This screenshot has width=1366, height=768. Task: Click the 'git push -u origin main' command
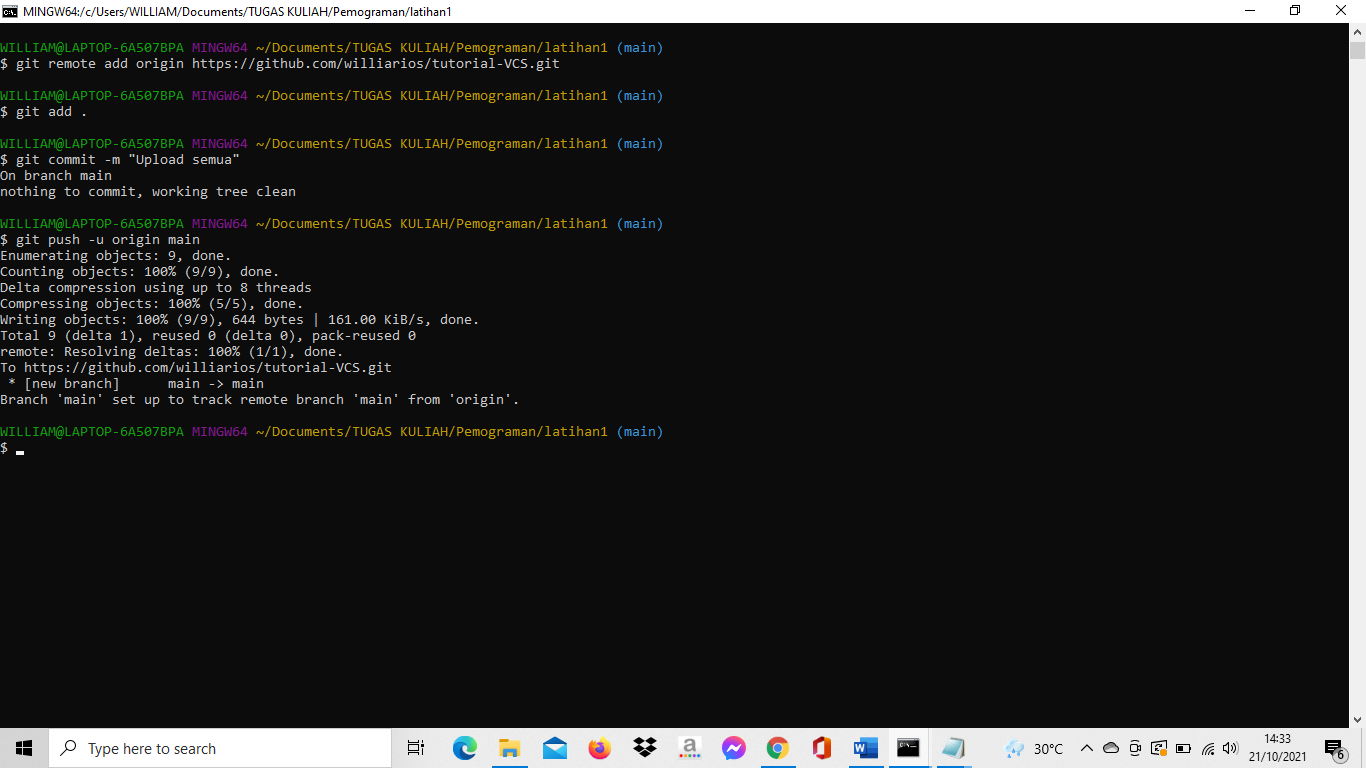[100, 240]
